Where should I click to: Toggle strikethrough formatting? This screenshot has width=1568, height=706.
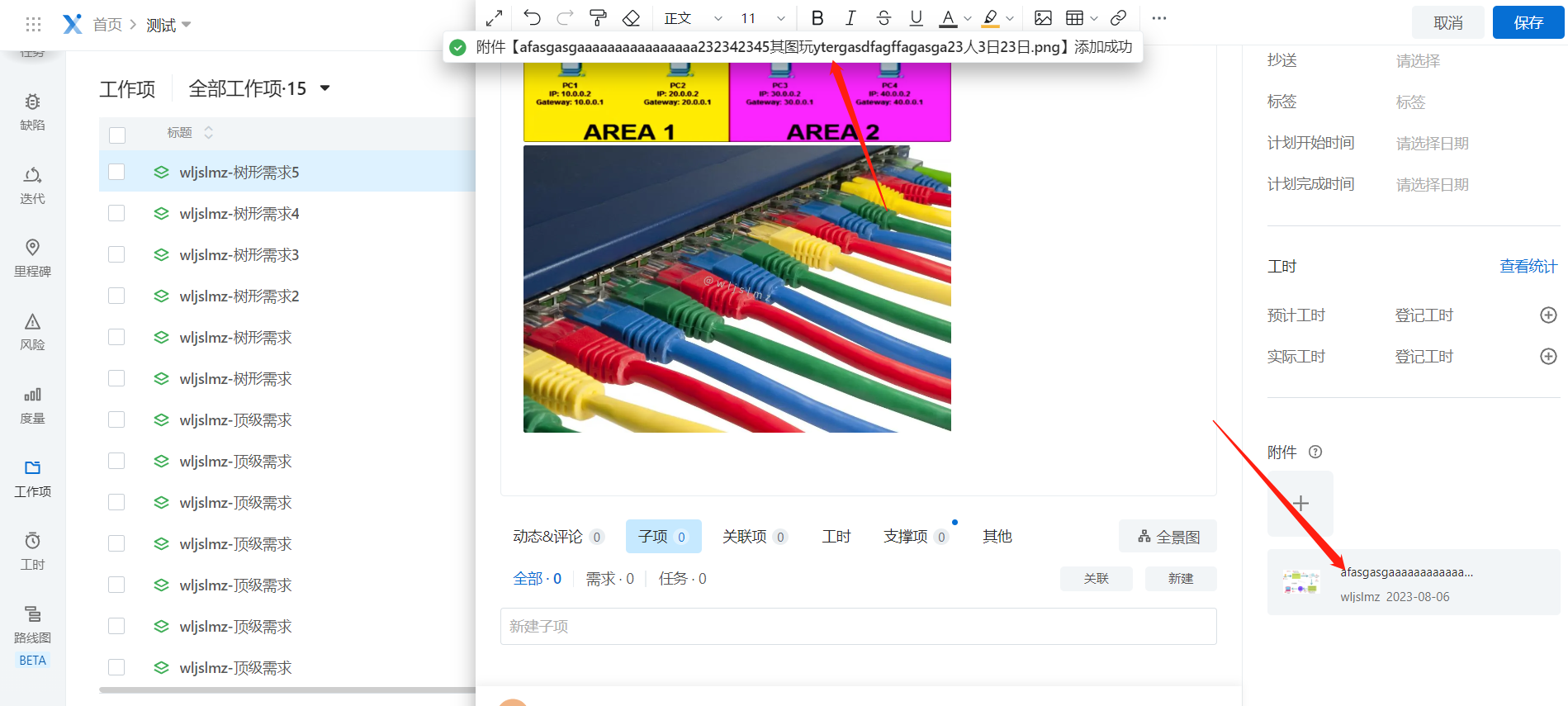click(883, 18)
